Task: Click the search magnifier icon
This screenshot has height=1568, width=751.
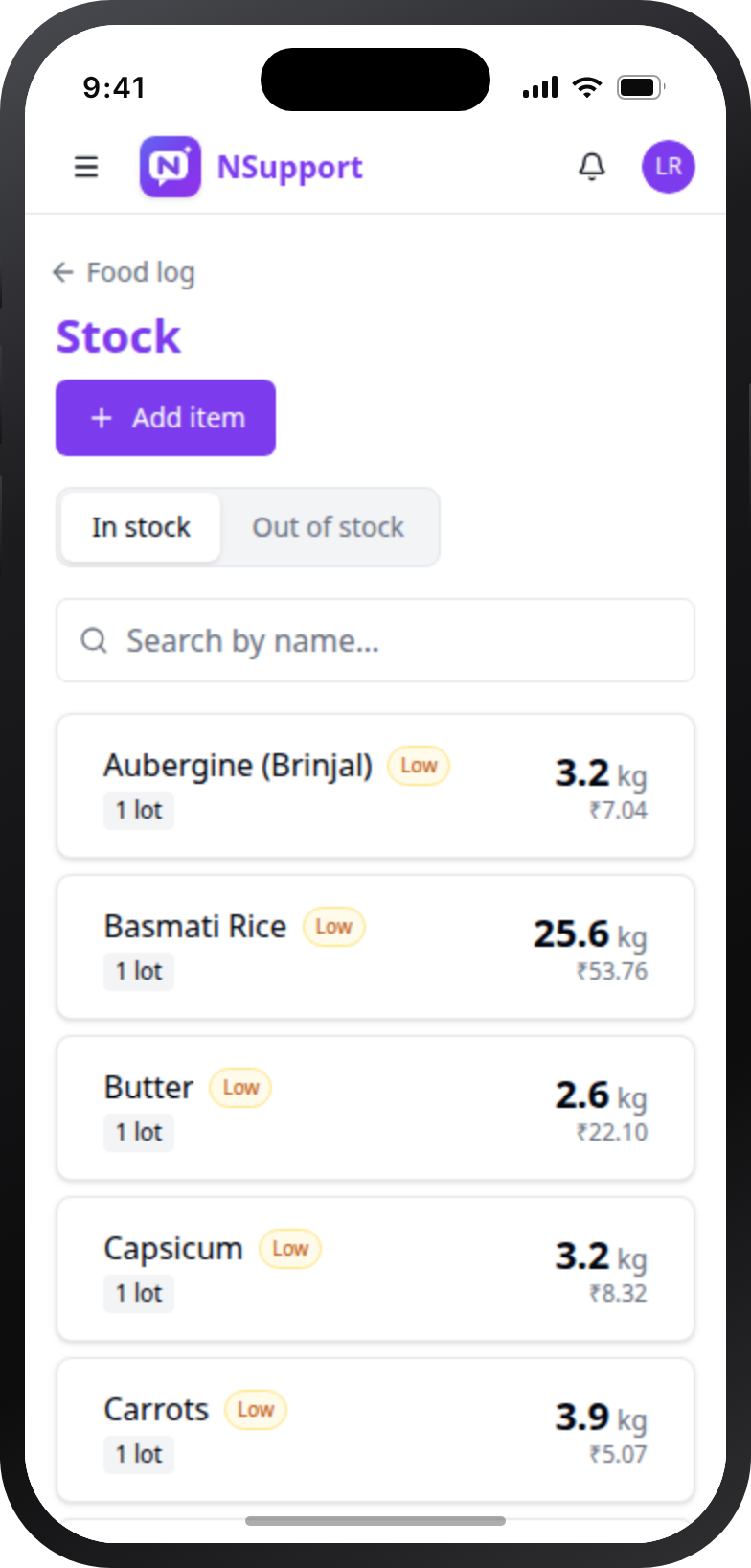Action: 94,640
